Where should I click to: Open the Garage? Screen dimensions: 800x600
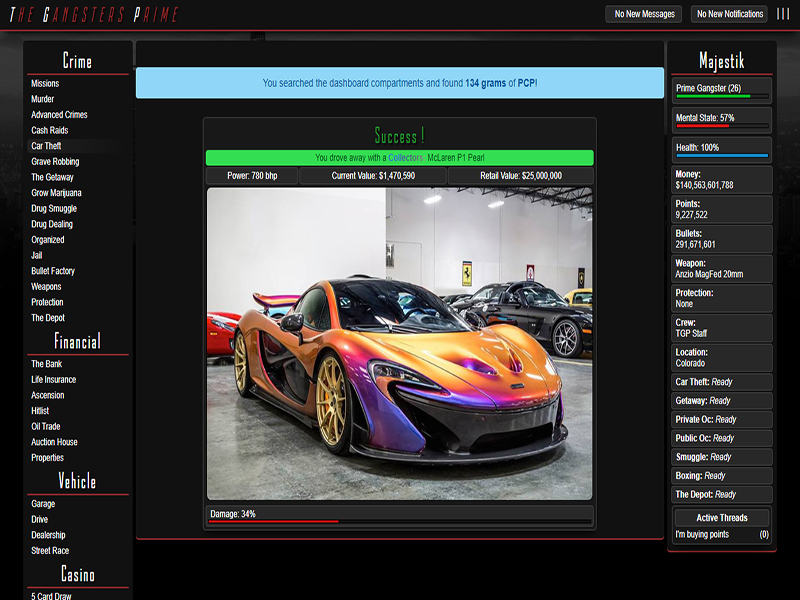(43, 504)
